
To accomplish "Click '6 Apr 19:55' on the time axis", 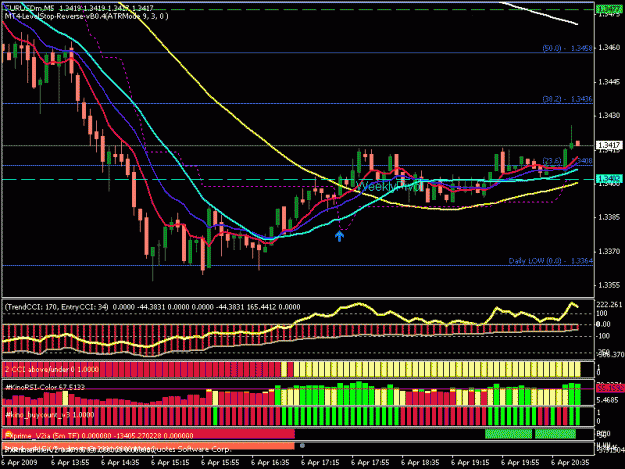I will point(520,463).
